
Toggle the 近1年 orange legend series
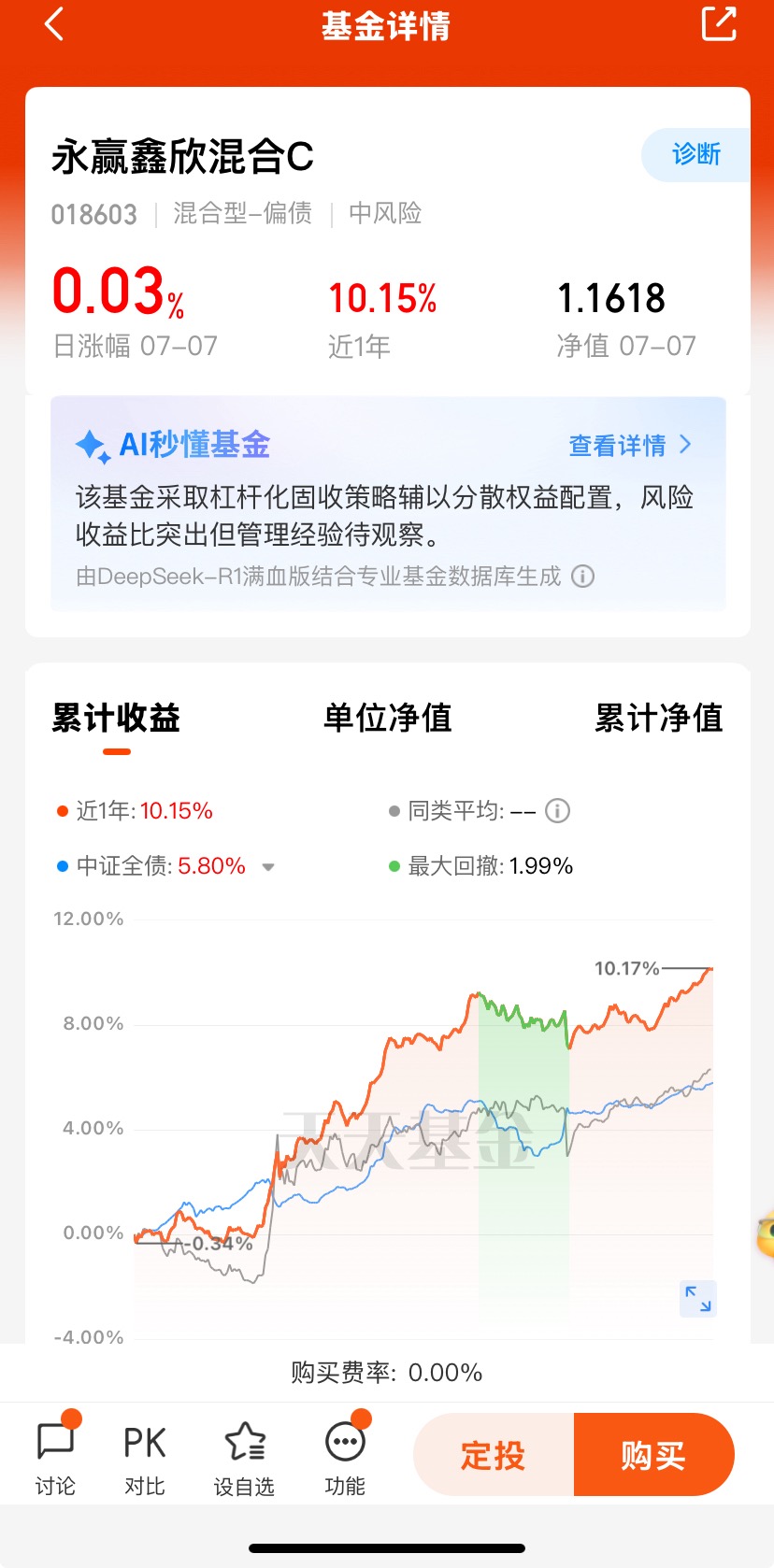click(x=135, y=811)
